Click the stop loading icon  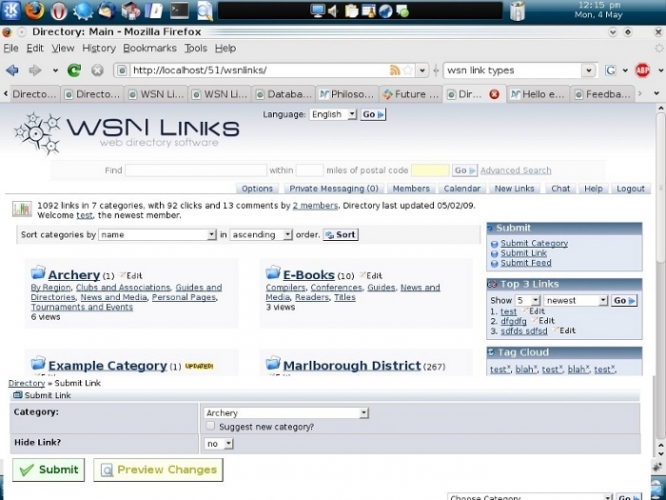click(97, 71)
